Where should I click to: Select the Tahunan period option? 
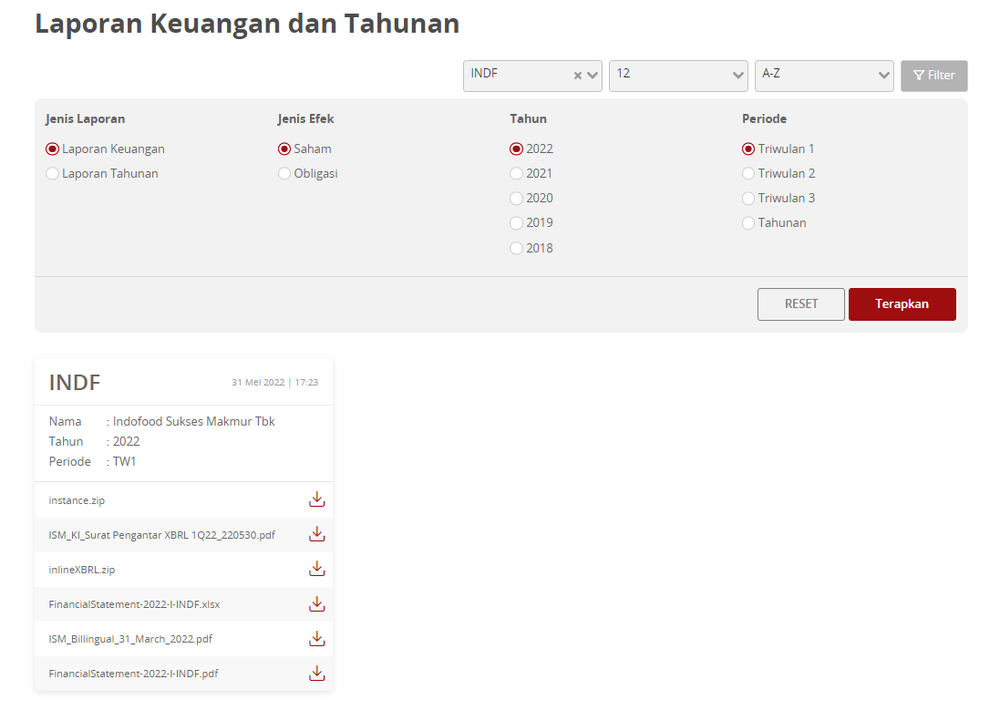[748, 222]
